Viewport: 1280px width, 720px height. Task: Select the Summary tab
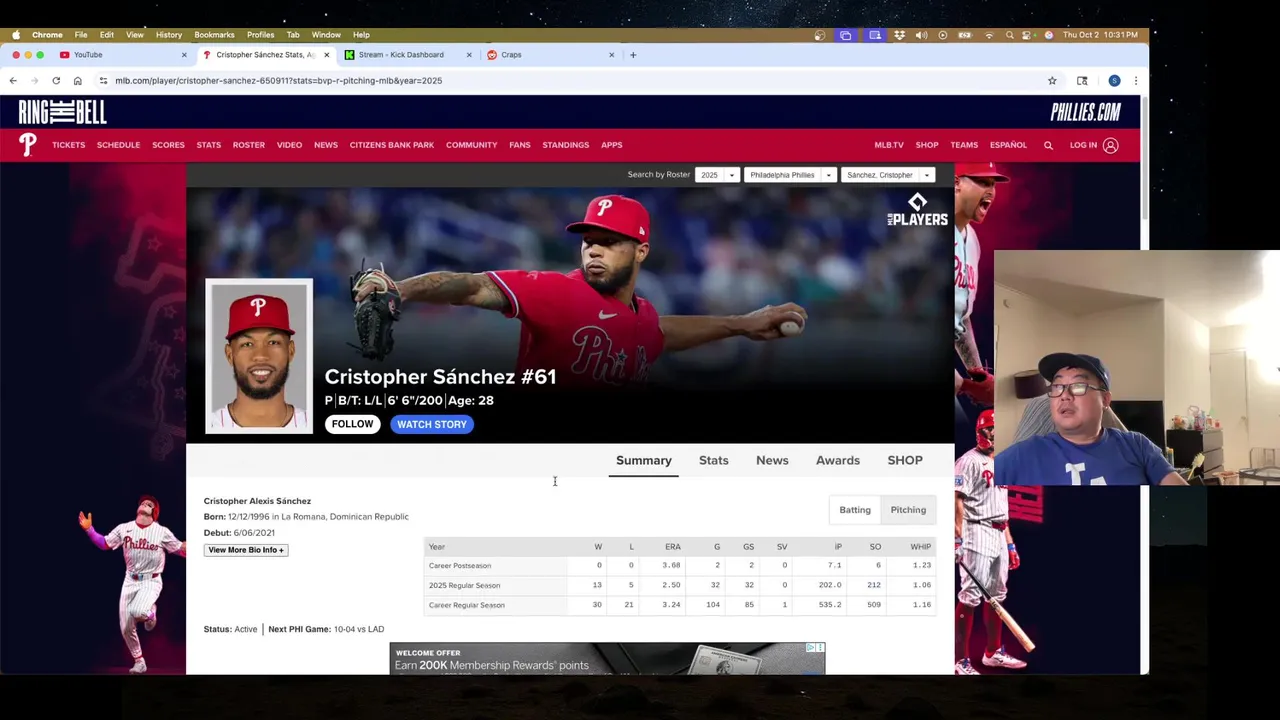(644, 460)
